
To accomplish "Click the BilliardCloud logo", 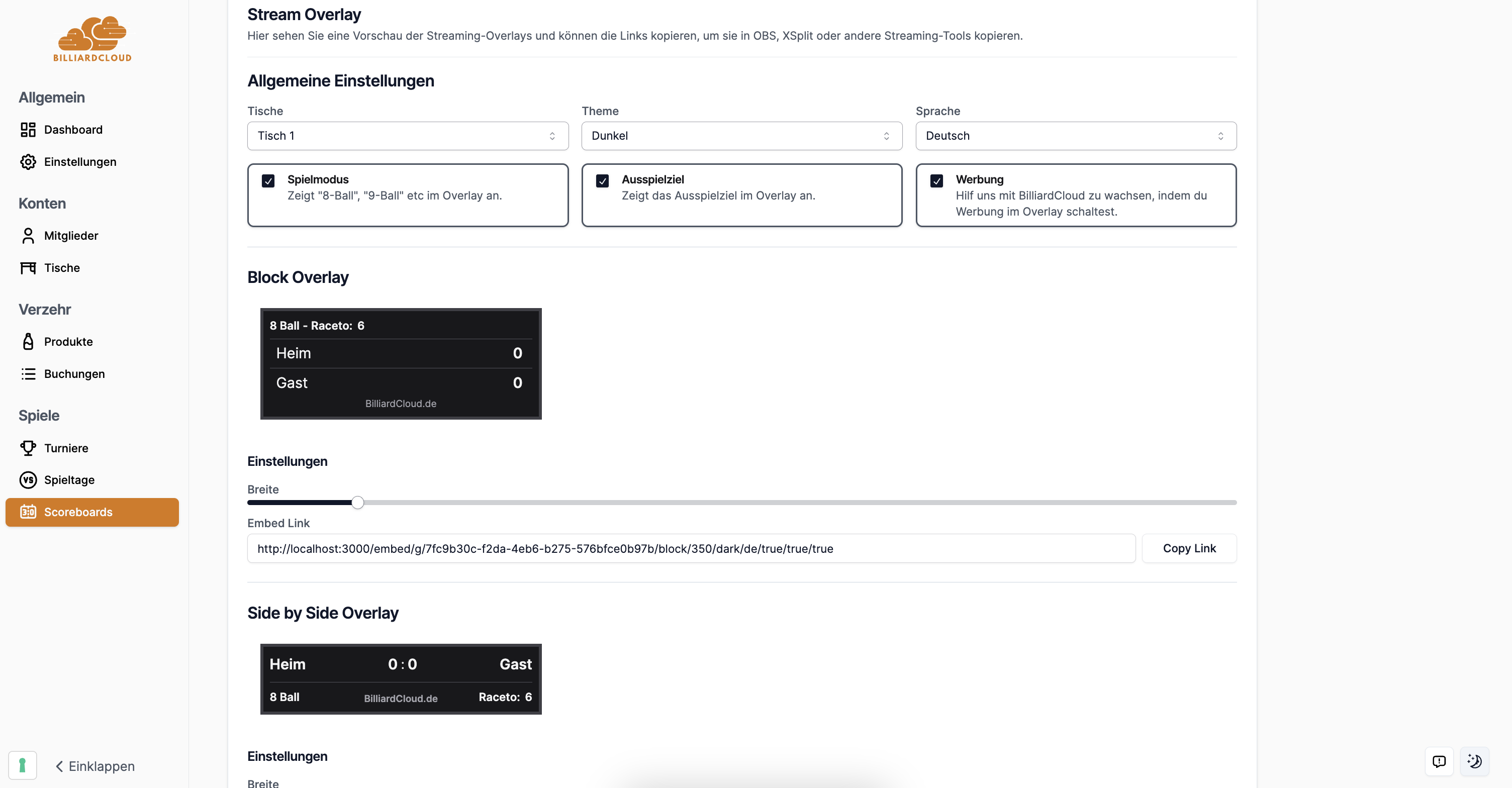I will coord(92,39).
